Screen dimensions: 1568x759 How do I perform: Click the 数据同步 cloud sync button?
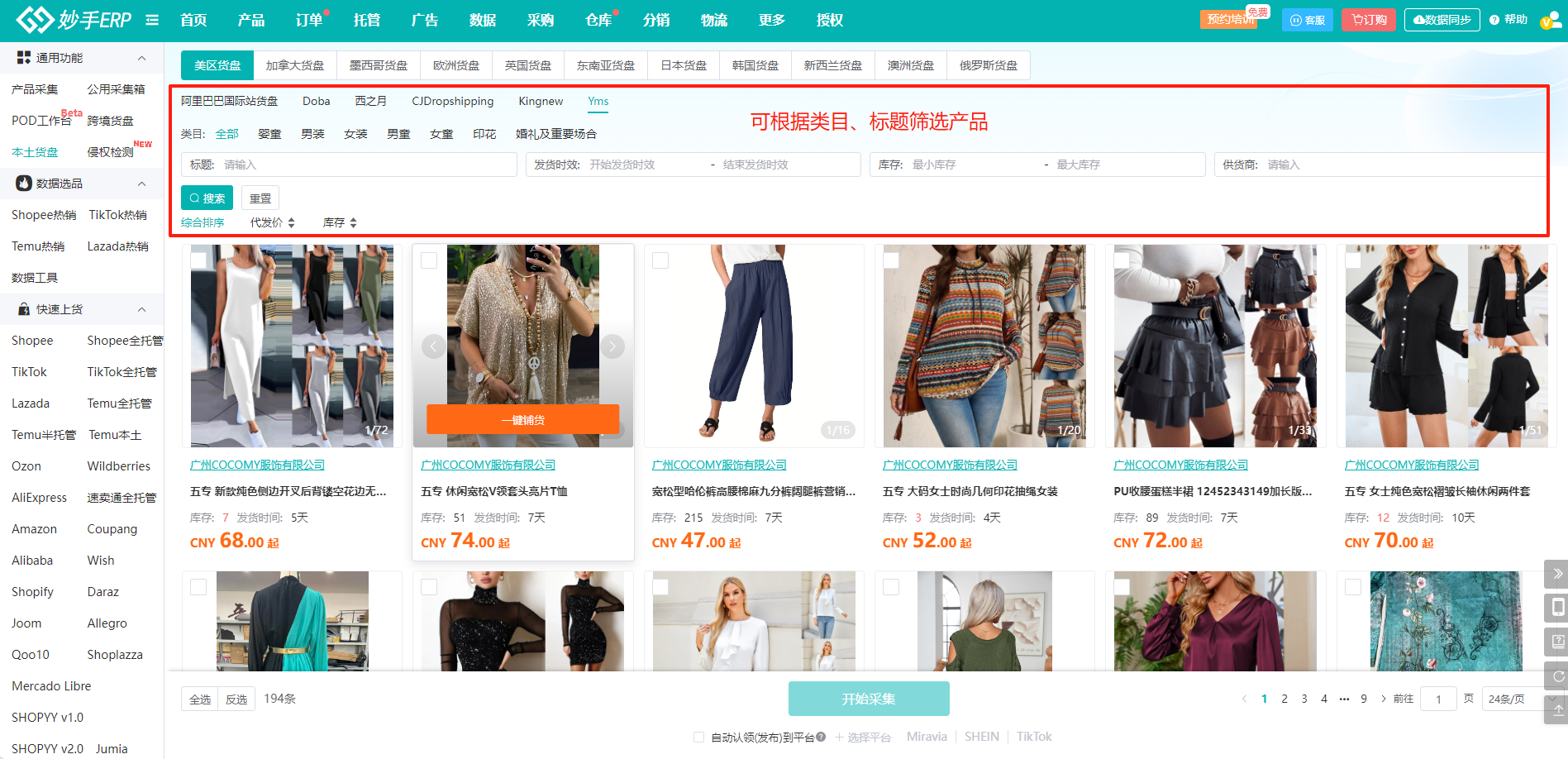tap(1442, 20)
